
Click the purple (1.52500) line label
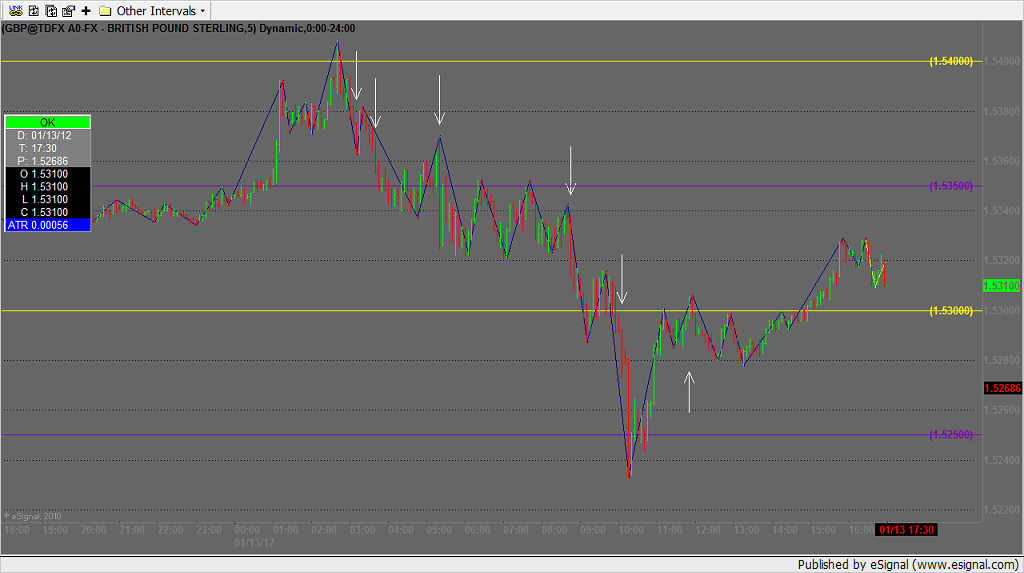click(951, 434)
